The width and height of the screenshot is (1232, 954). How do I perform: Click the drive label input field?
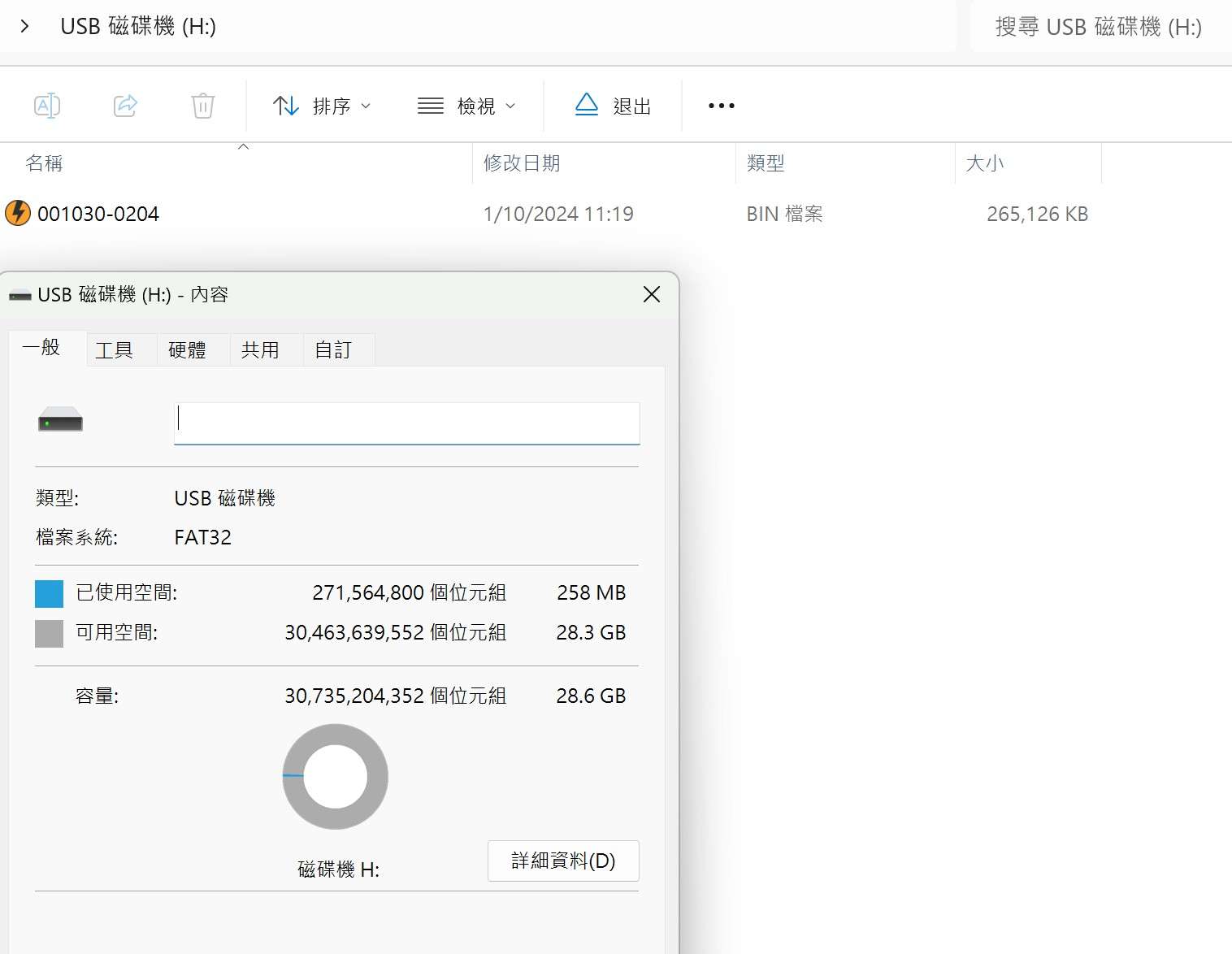click(x=407, y=423)
